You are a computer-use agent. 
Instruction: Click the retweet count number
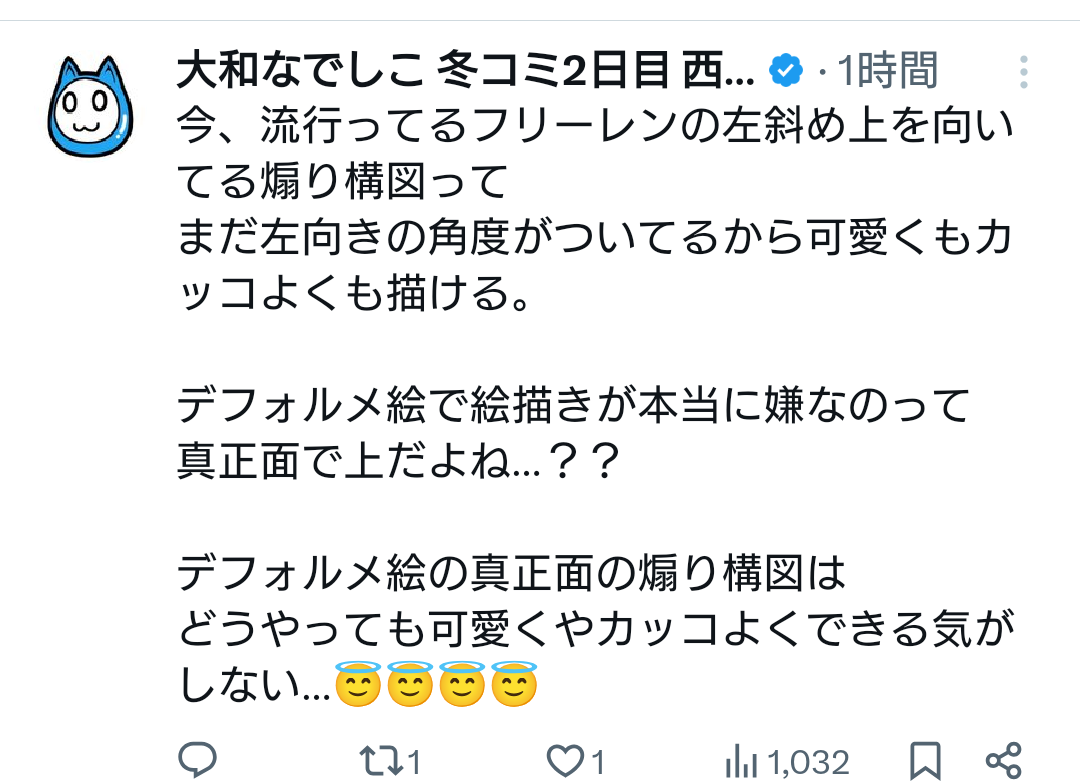414,763
